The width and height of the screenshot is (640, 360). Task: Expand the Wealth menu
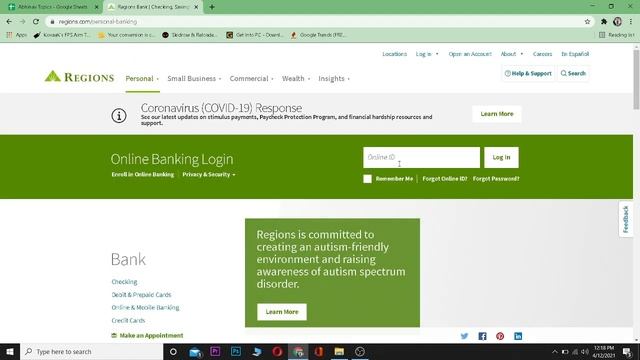pos(296,78)
